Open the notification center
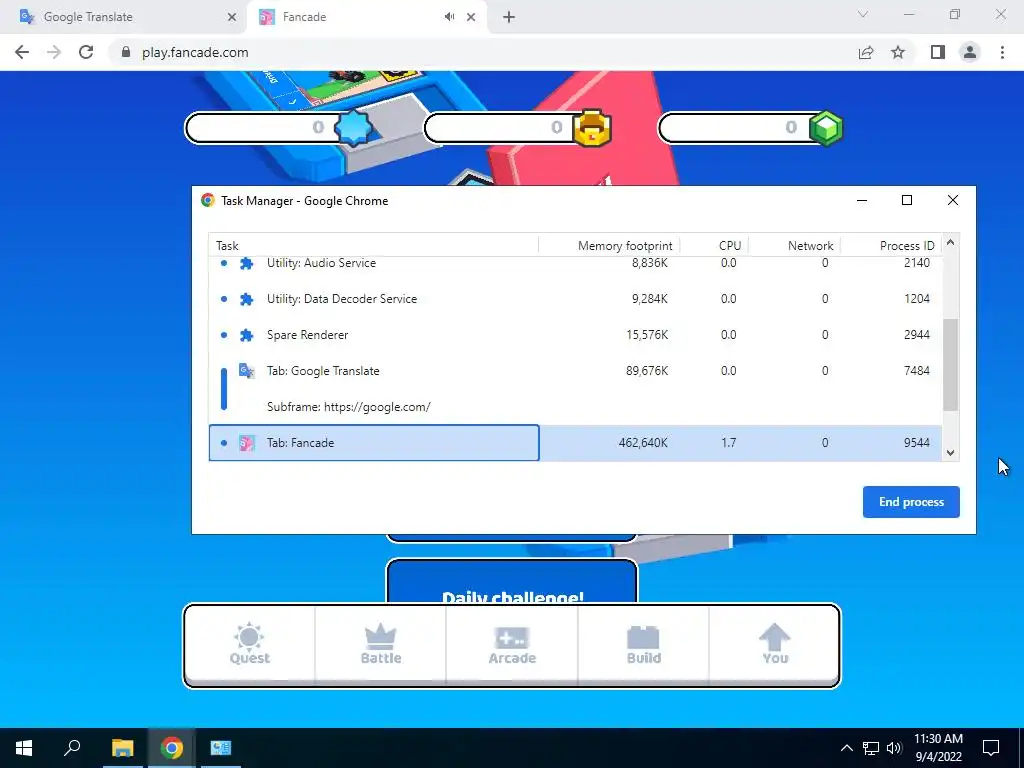The width and height of the screenshot is (1024, 768). [x=991, y=748]
